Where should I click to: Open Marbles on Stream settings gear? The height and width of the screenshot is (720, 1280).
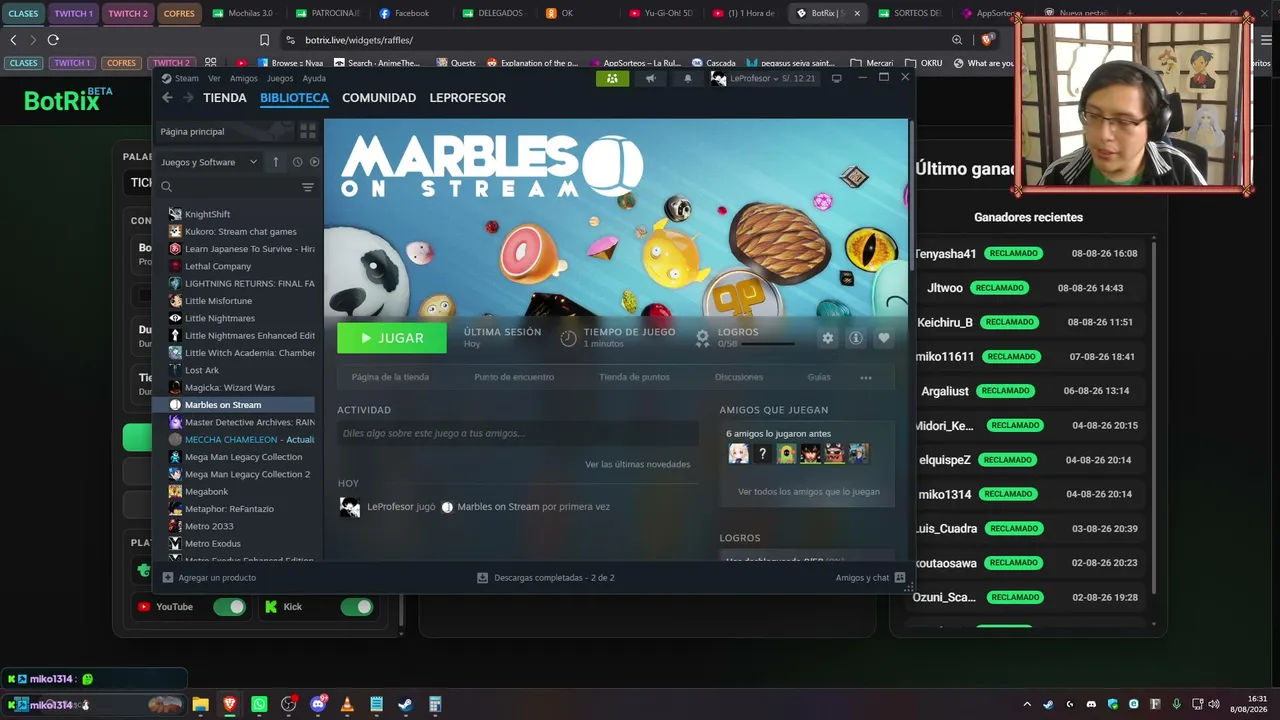coord(828,338)
